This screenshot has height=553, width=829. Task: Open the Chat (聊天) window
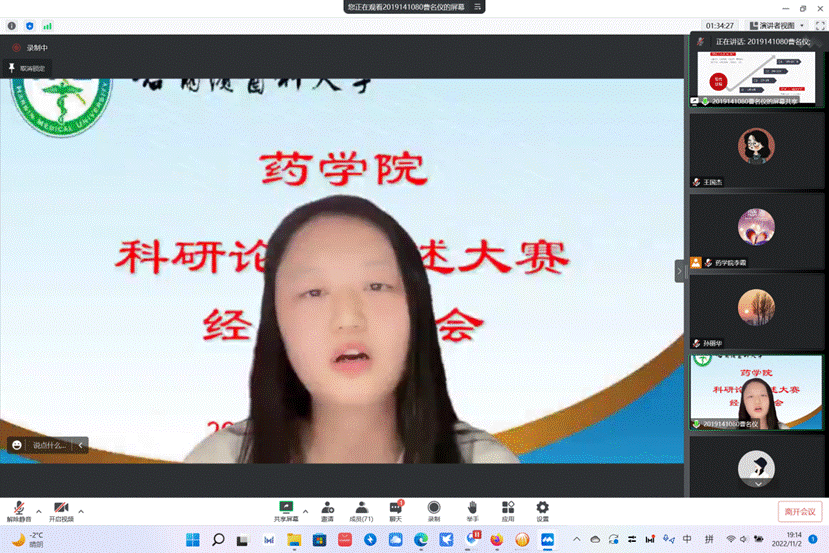tap(396, 508)
